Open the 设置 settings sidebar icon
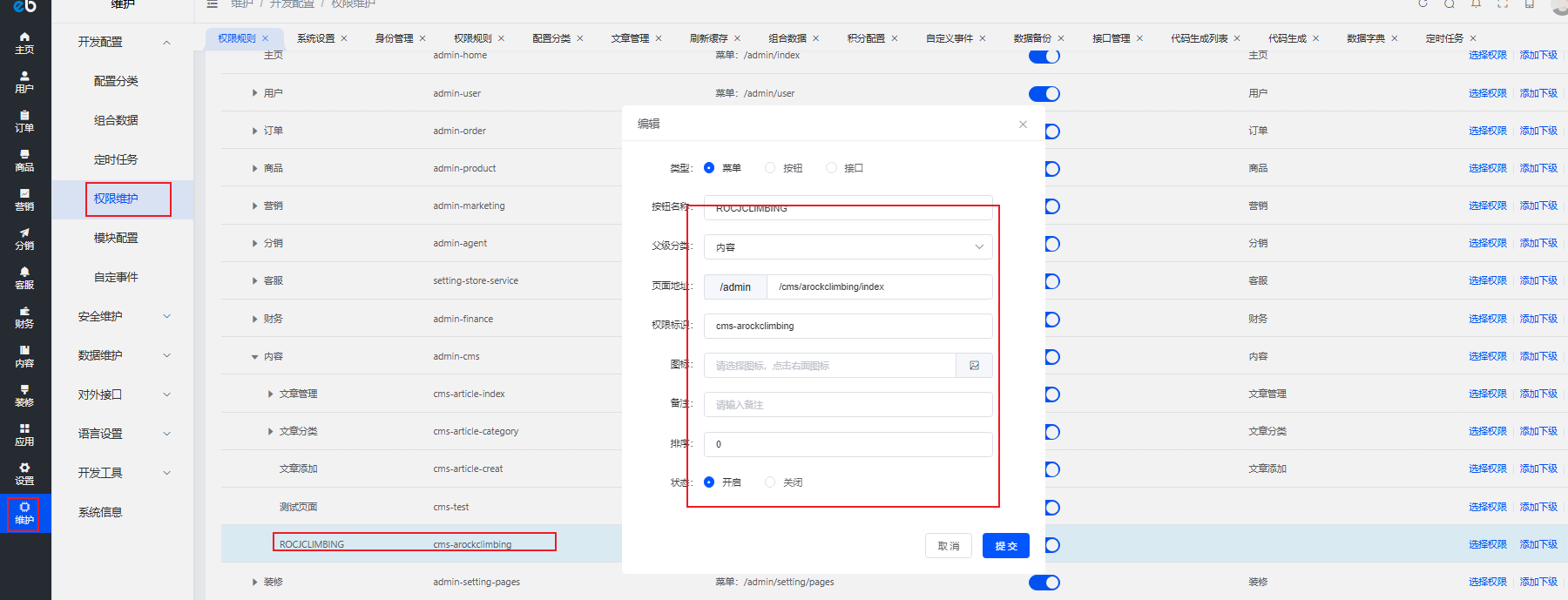 (x=24, y=474)
